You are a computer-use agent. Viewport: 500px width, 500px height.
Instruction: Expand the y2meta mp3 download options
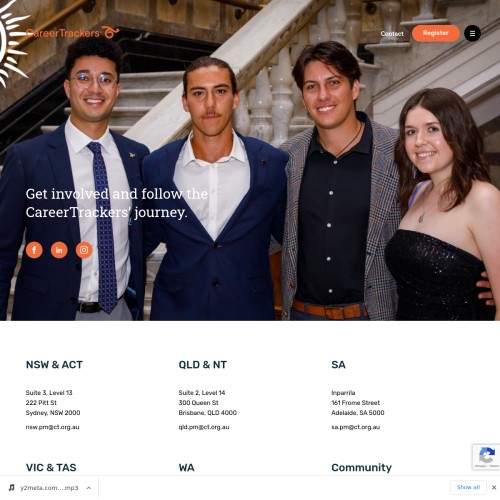(x=89, y=488)
